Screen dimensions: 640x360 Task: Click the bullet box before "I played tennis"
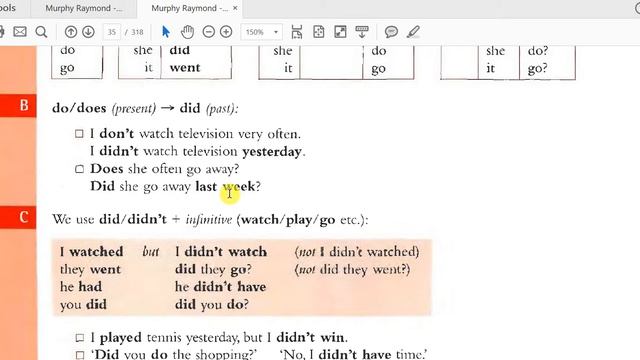79,338
